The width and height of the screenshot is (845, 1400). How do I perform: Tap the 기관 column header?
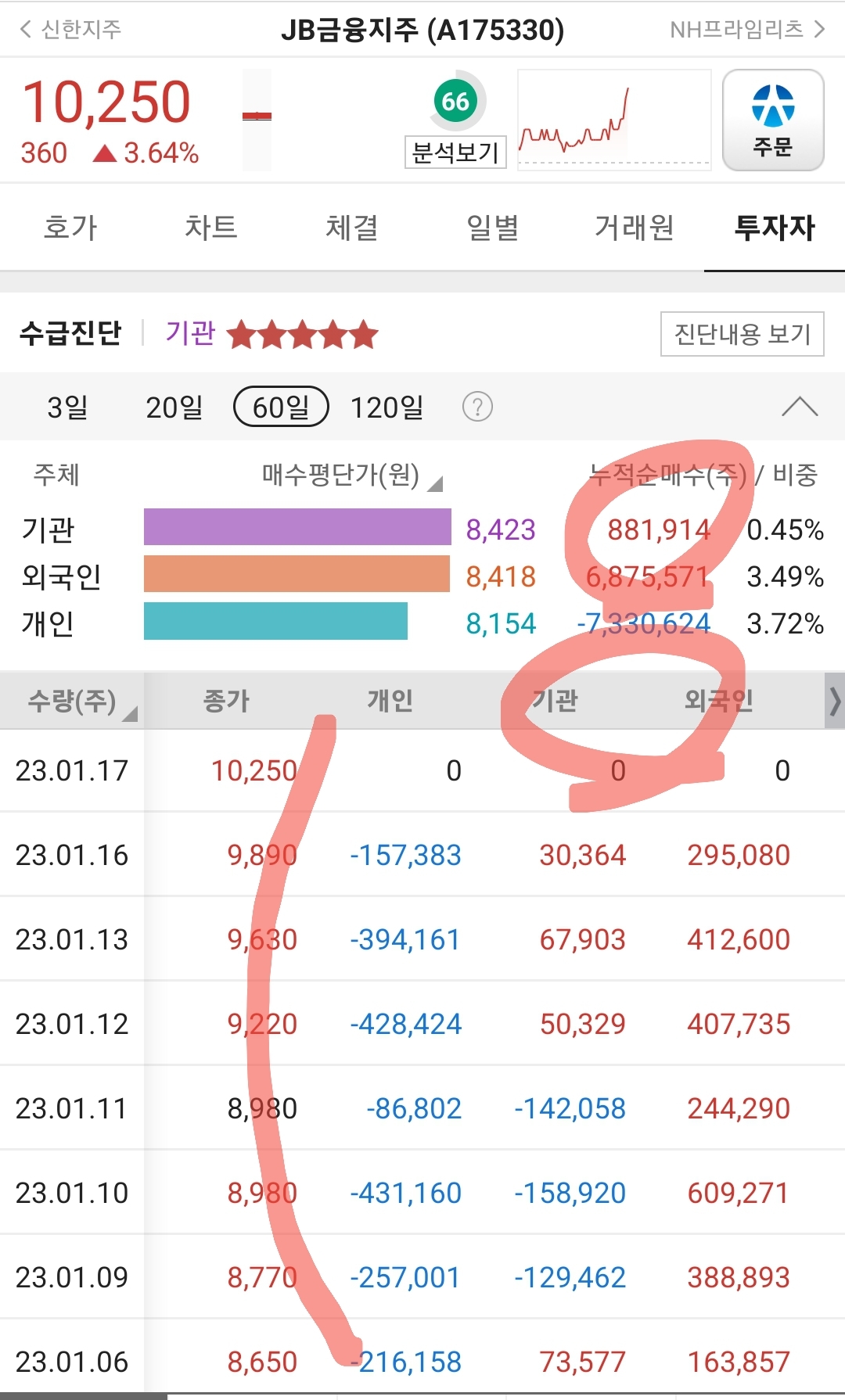pyautogui.click(x=554, y=700)
